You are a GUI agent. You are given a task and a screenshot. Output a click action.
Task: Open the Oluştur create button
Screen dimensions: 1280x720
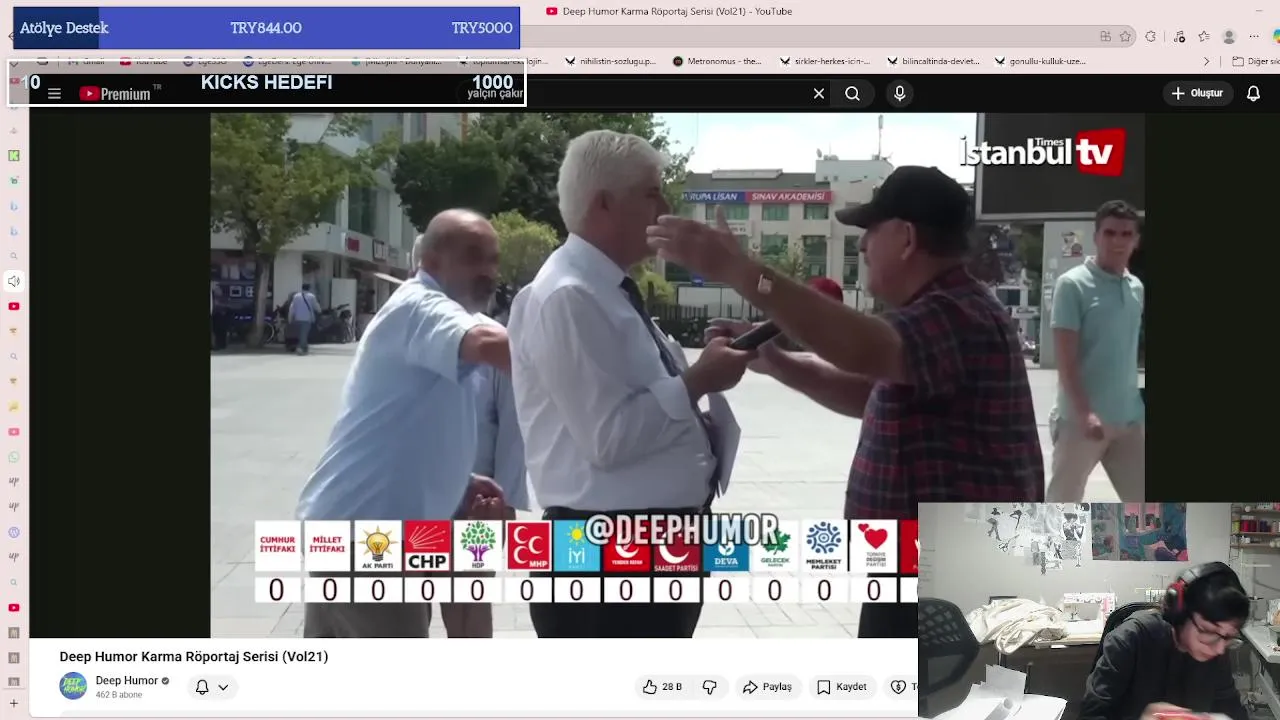point(1197,93)
